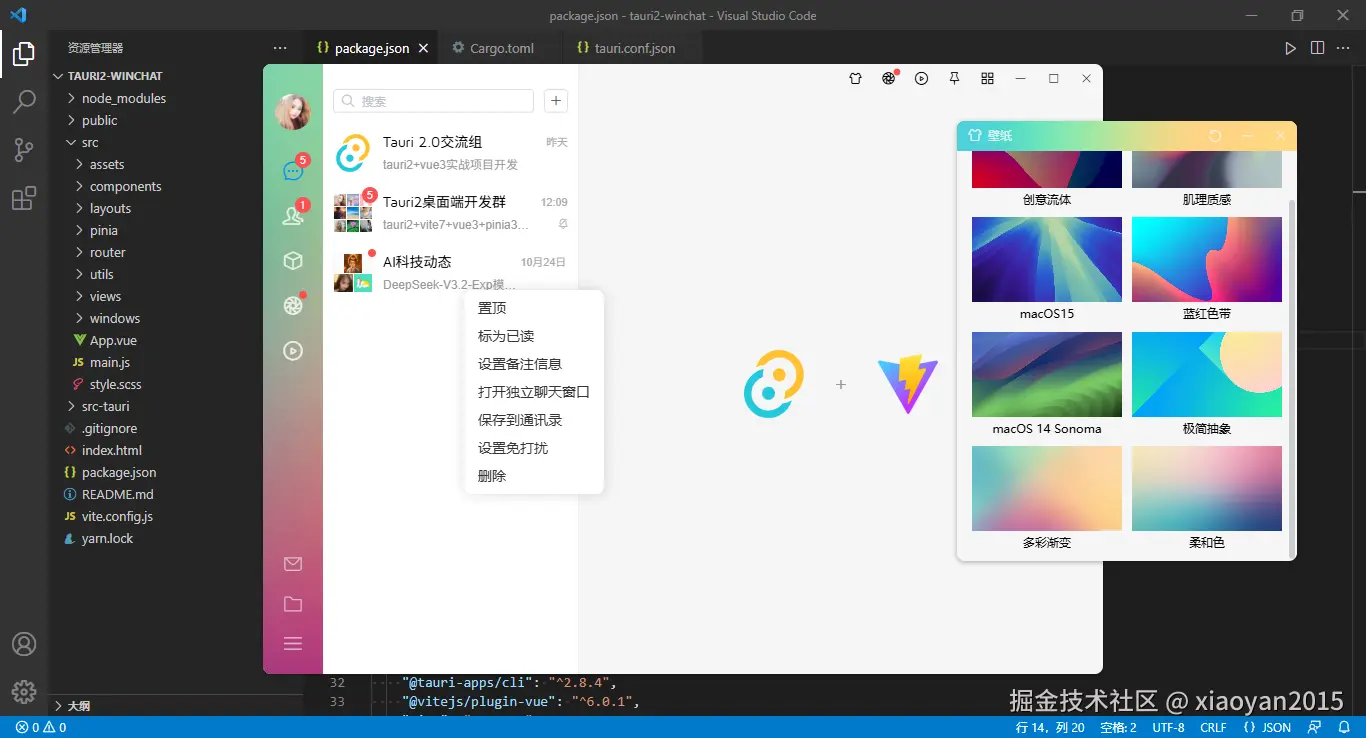Click the play circle icon in chat sidebar
This screenshot has width=1366, height=738.
coord(292,350)
